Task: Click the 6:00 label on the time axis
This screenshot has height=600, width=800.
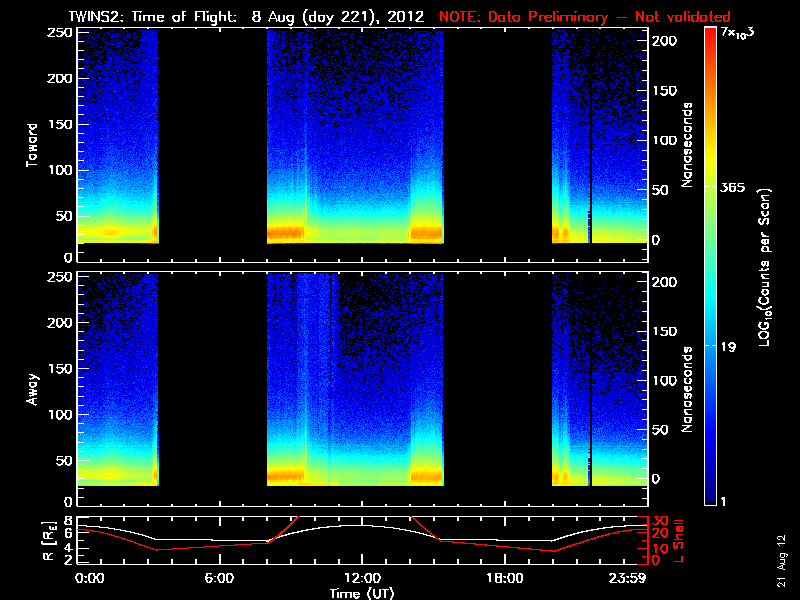Action: [219, 579]
